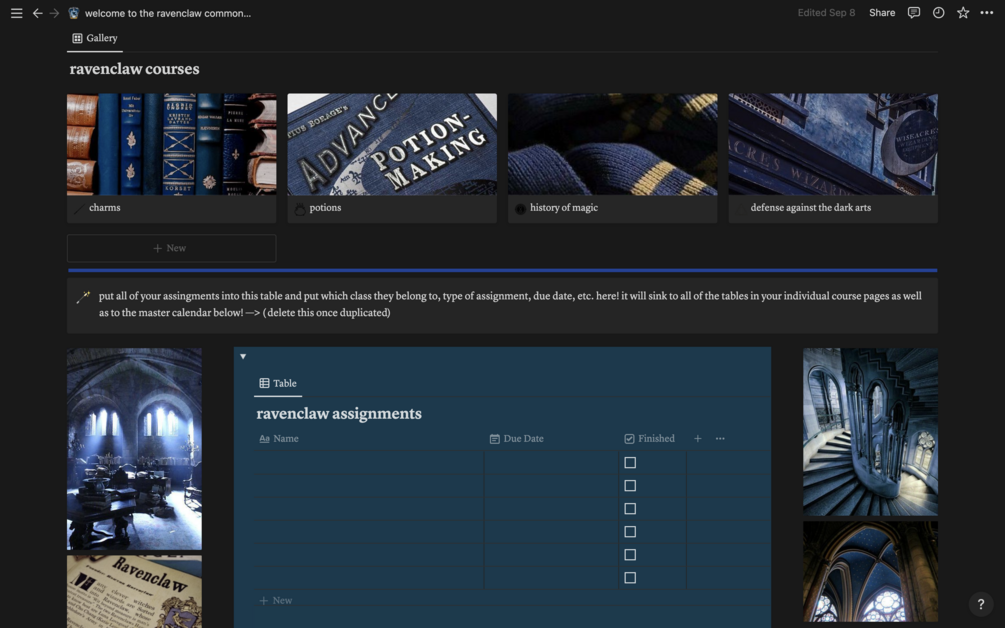Screen dimensions: 1005x628
Task: Open the comments speech-bubble icon
Action: click(x=914, y=13)
